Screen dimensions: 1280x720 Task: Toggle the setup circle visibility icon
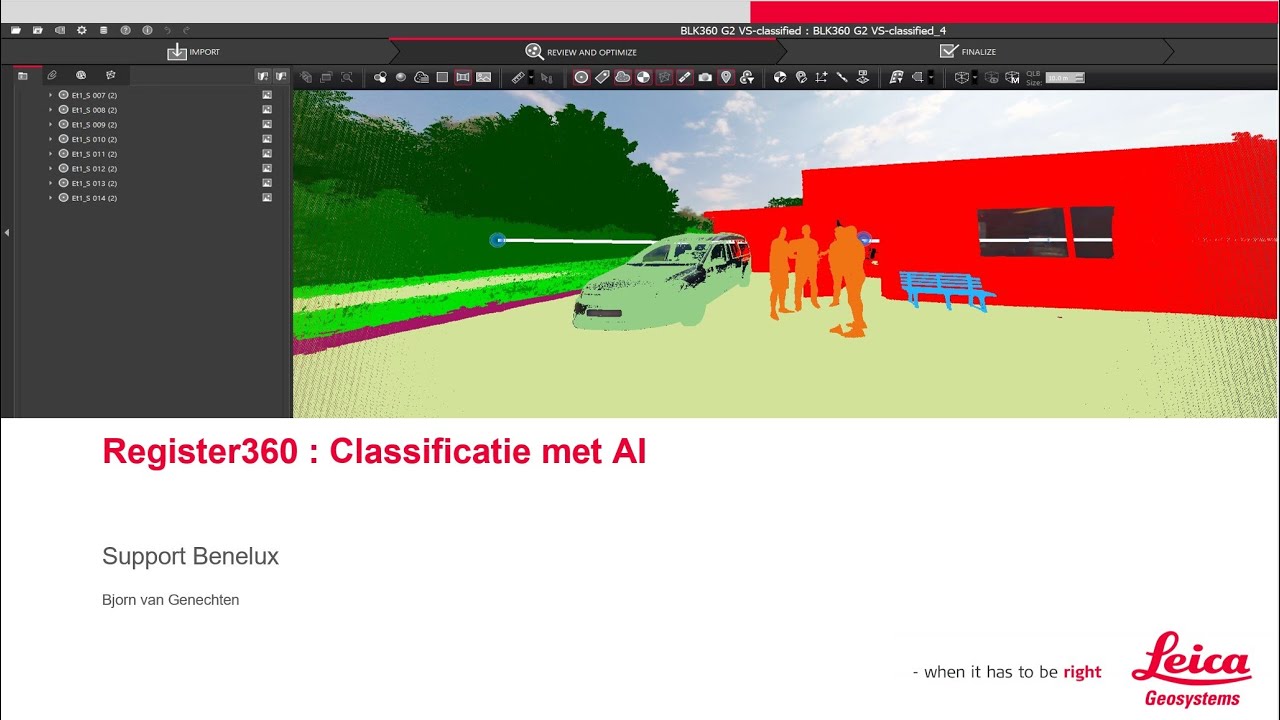point(581,77)
